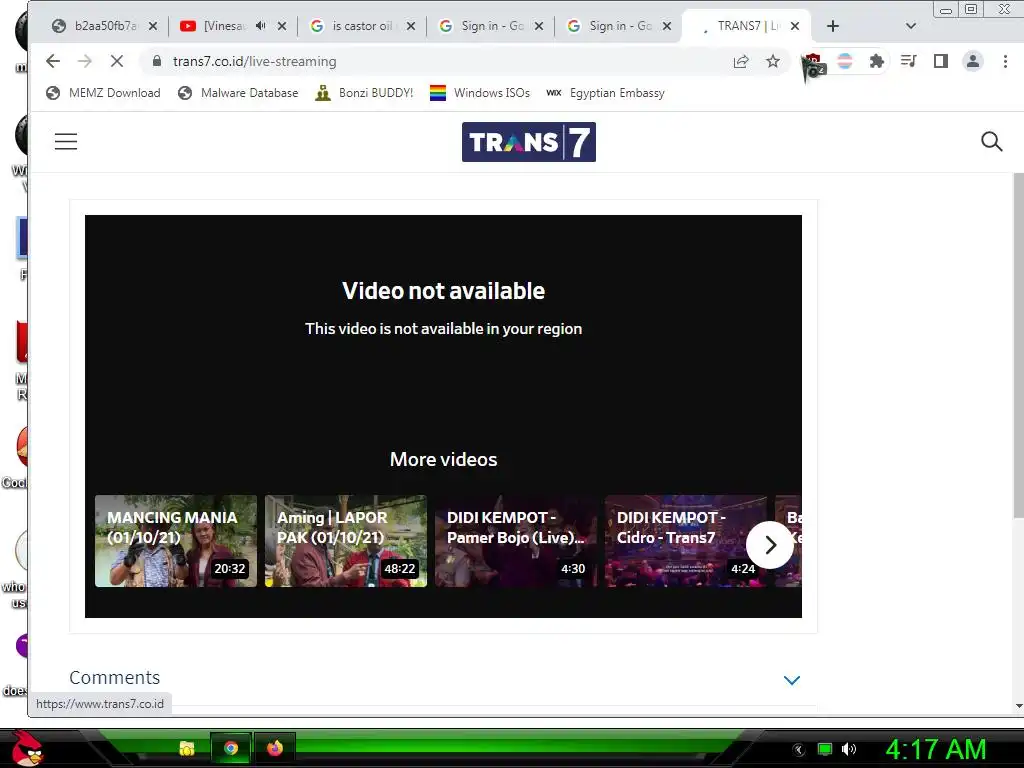Click the Firefox taskbar icon
This screenshot has height=768, width=1024.
pyautogui.click(x=275, y=748)
